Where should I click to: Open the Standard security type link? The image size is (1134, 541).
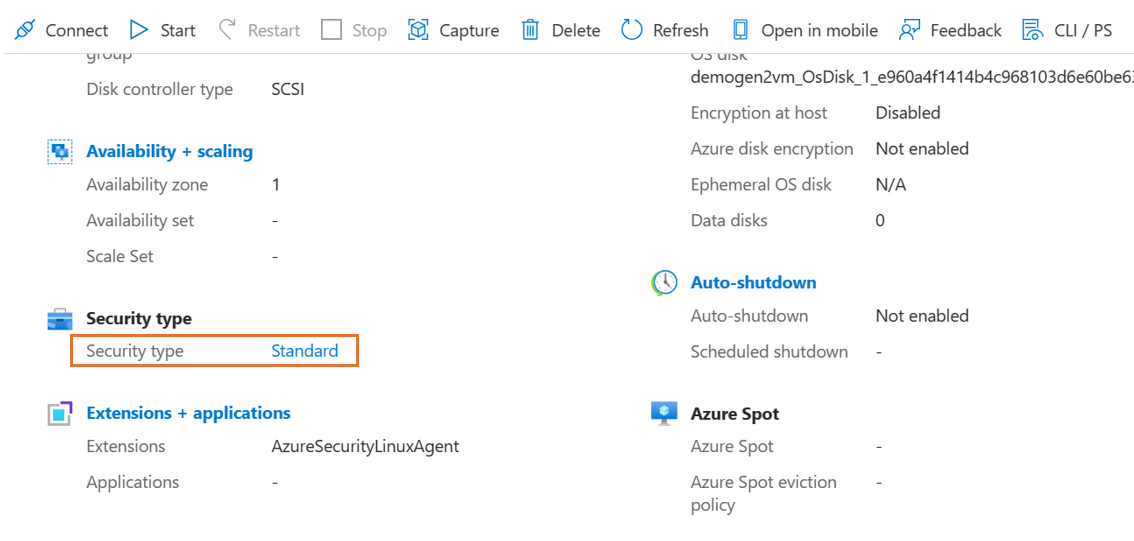coord(304,351)
